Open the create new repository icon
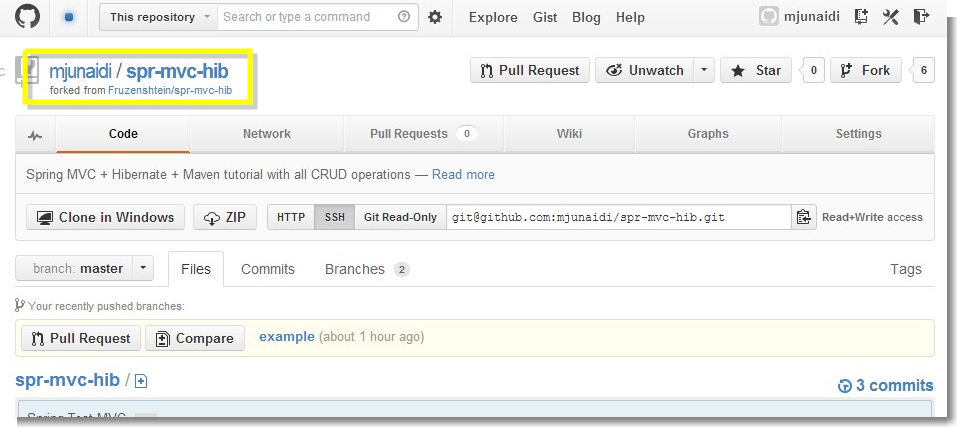 [861, 17]
